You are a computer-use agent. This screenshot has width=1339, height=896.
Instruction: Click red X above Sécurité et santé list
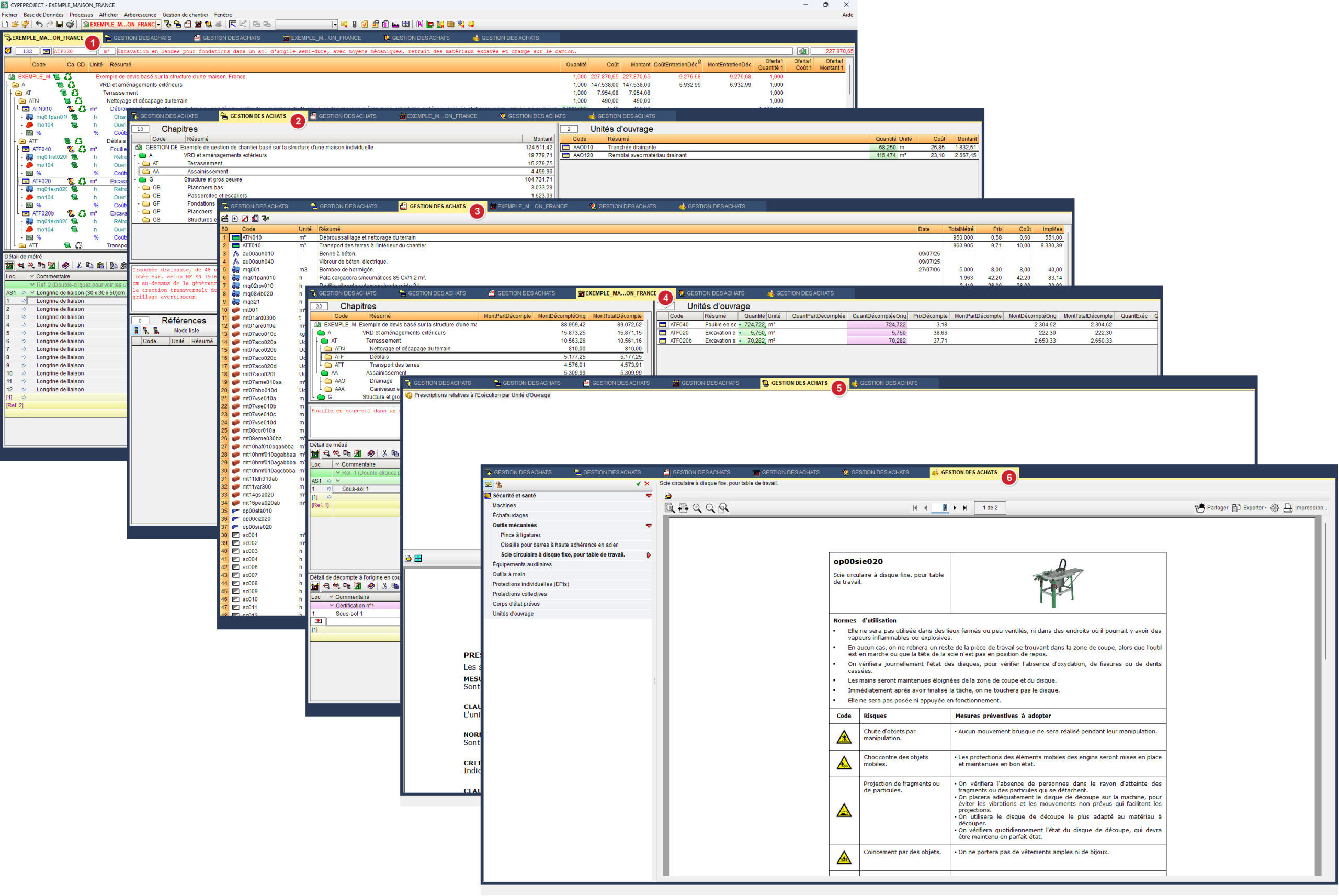(646, 484)
